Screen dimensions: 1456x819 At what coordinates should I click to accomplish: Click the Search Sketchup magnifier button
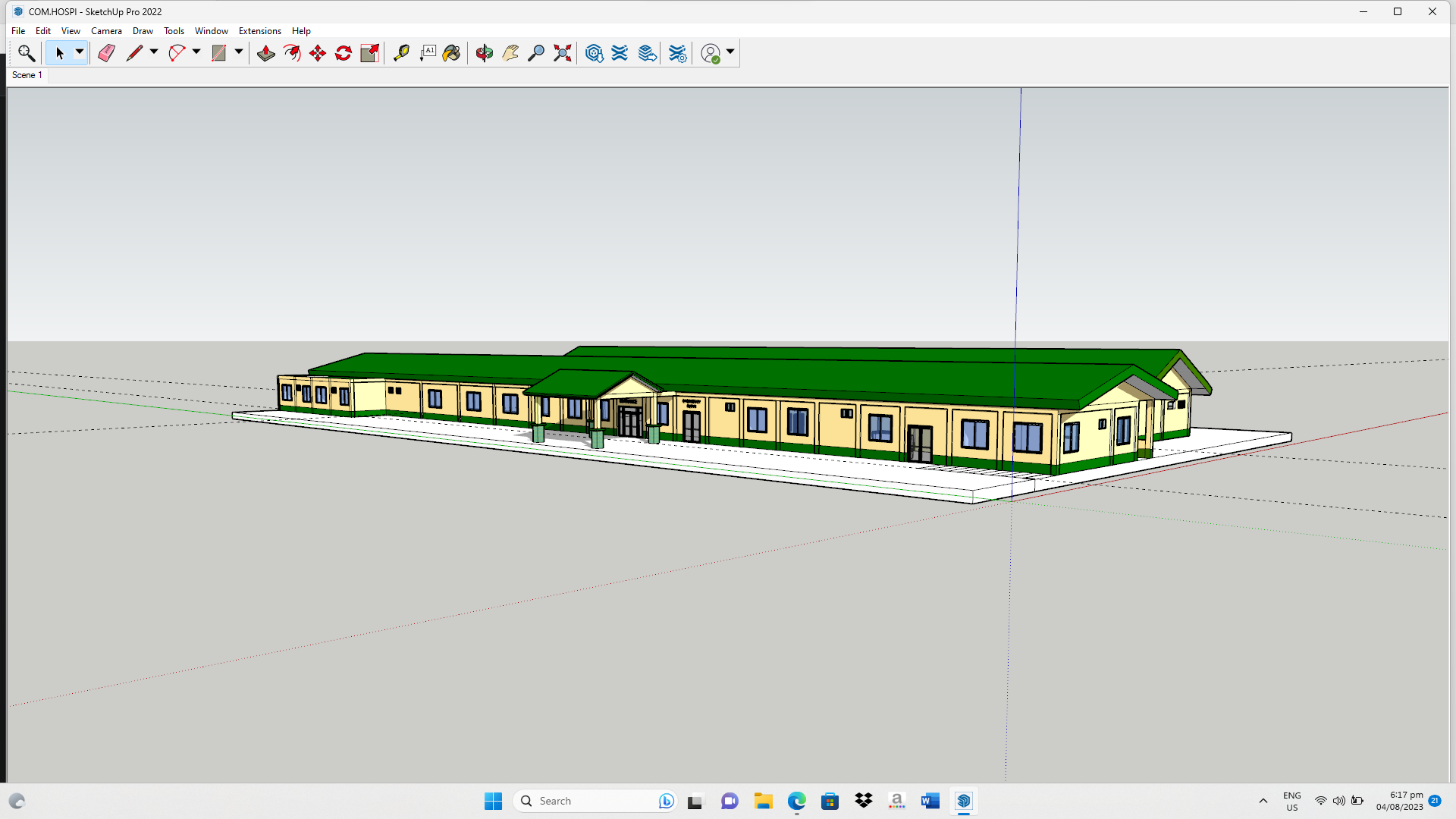click(x=27, y=53)
